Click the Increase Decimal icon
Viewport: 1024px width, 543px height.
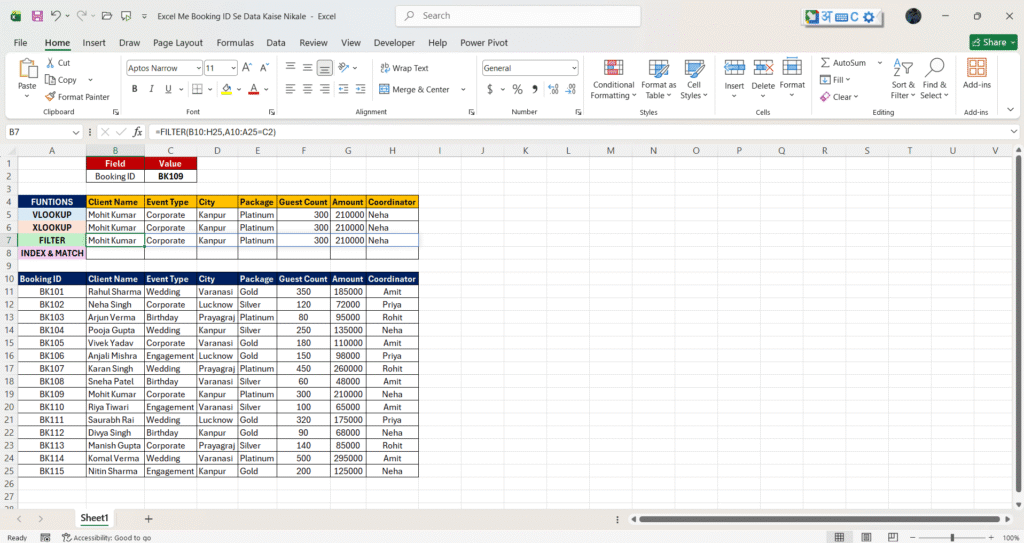point(553,89)
